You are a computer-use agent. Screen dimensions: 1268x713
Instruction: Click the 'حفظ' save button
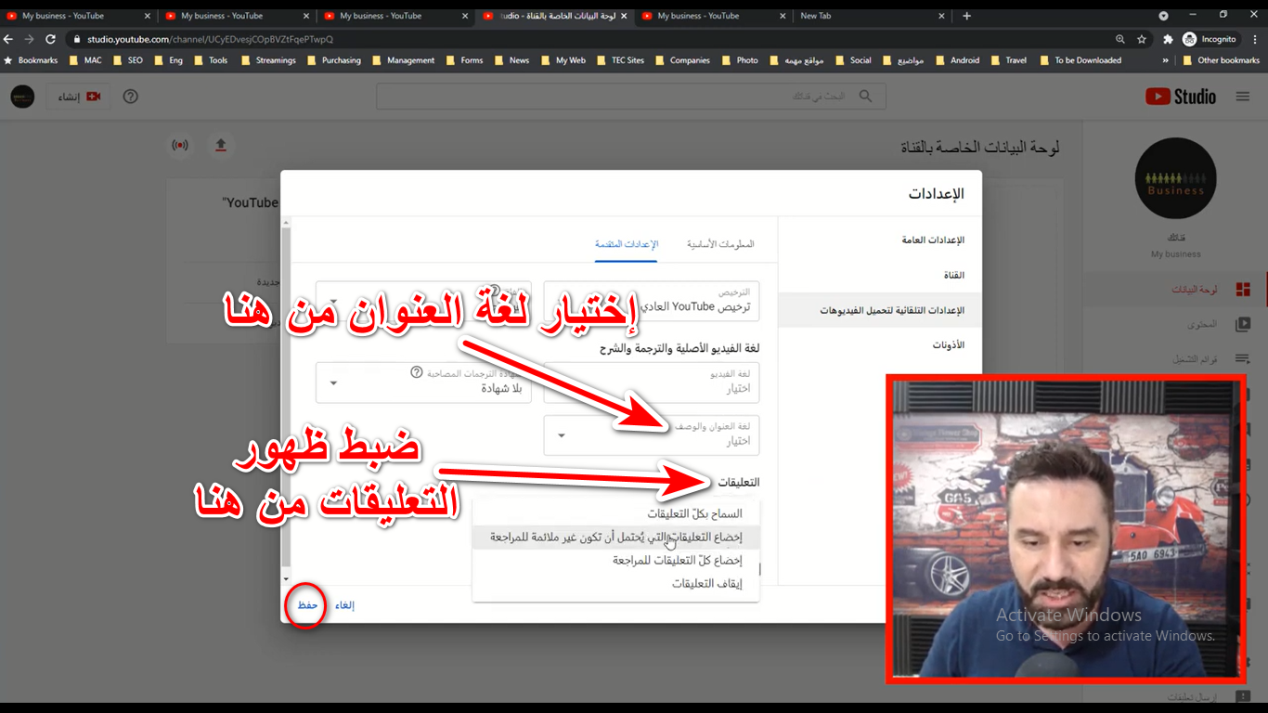pyautogui.click(x=307, y=606)
